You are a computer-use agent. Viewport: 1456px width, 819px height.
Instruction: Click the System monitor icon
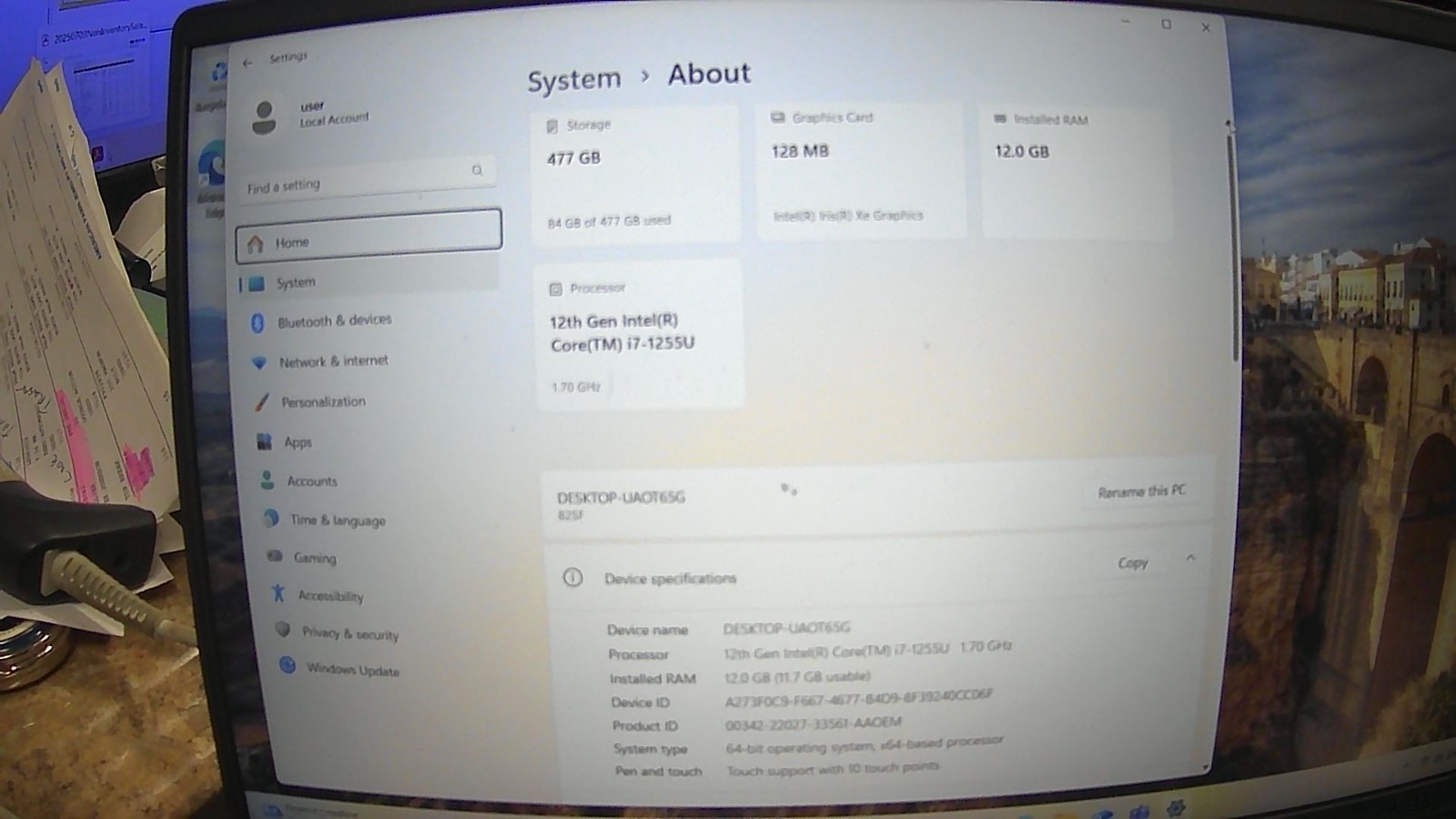pyautogui.click(x=258, y=284)
